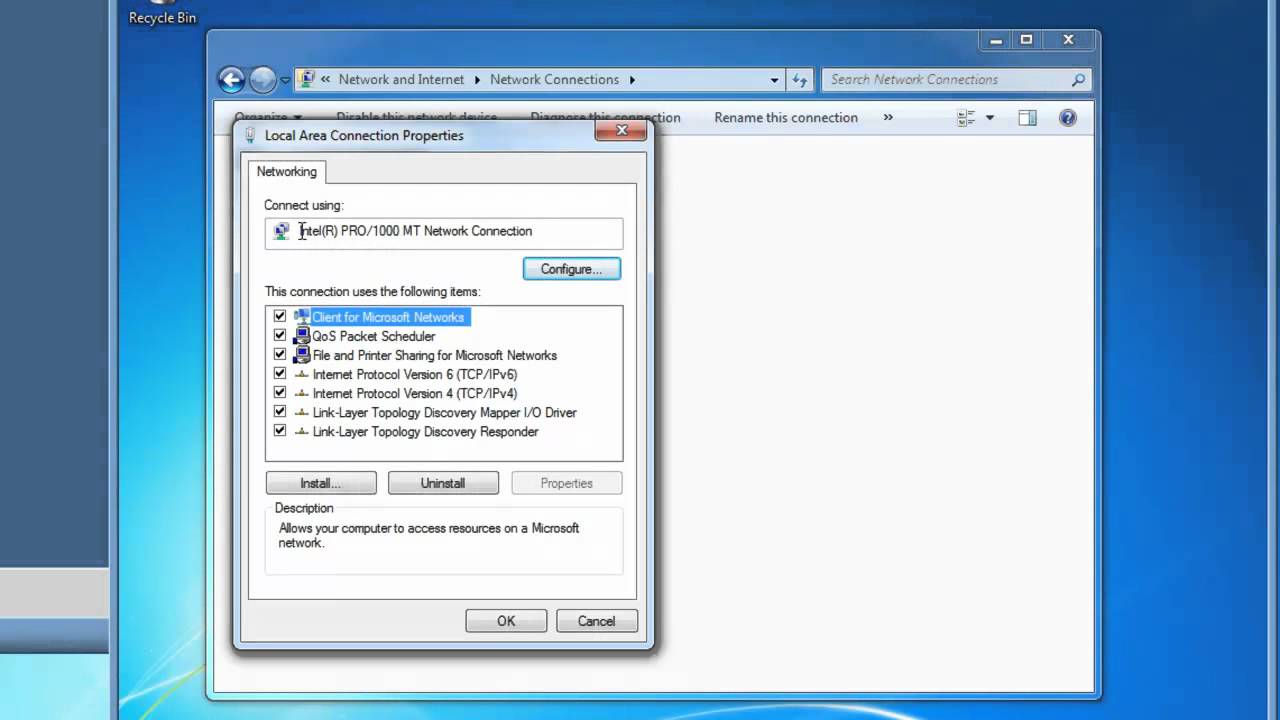The height and width of the screenshot is (720, 1280).
Task: Click the Discovery Responder protocol icon
Action: [x=302, y=431]
